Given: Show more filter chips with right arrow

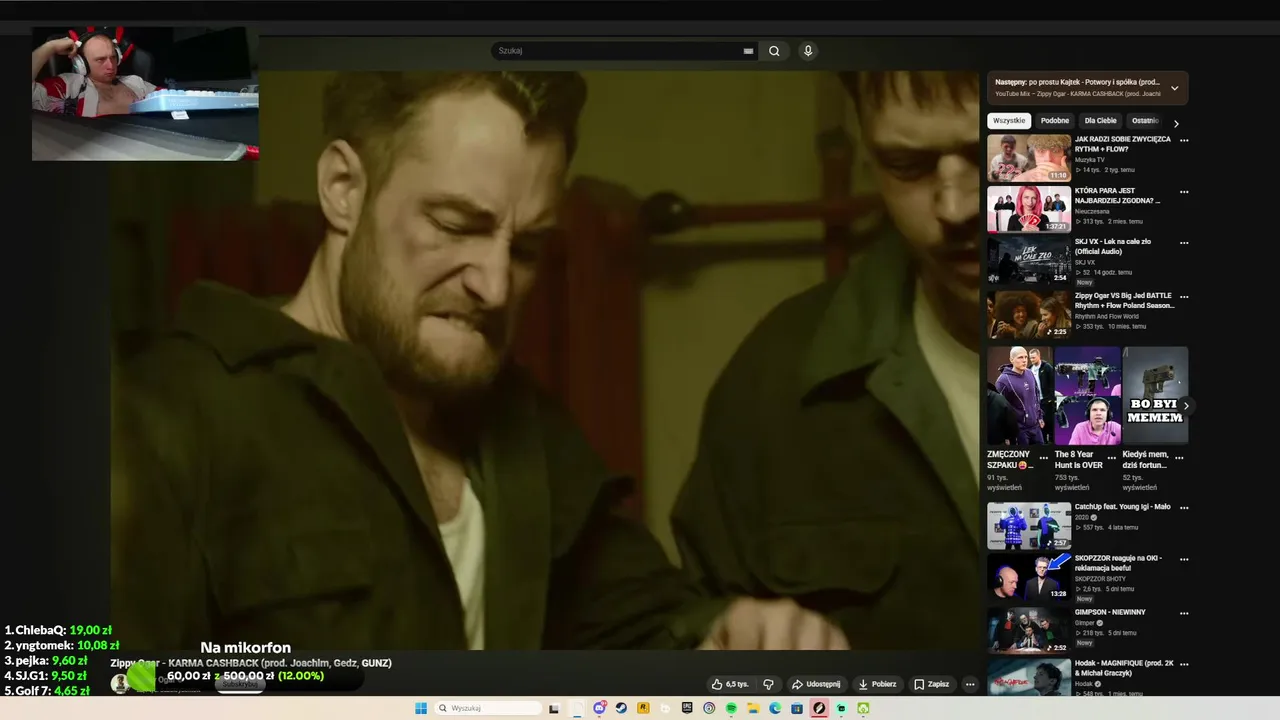Looking at the screenshot, I should (x=1176, y=123).
